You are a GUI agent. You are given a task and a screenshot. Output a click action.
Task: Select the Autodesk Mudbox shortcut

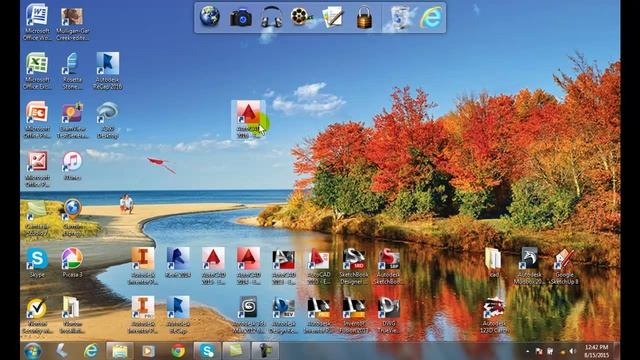click(x=529, y=266)
